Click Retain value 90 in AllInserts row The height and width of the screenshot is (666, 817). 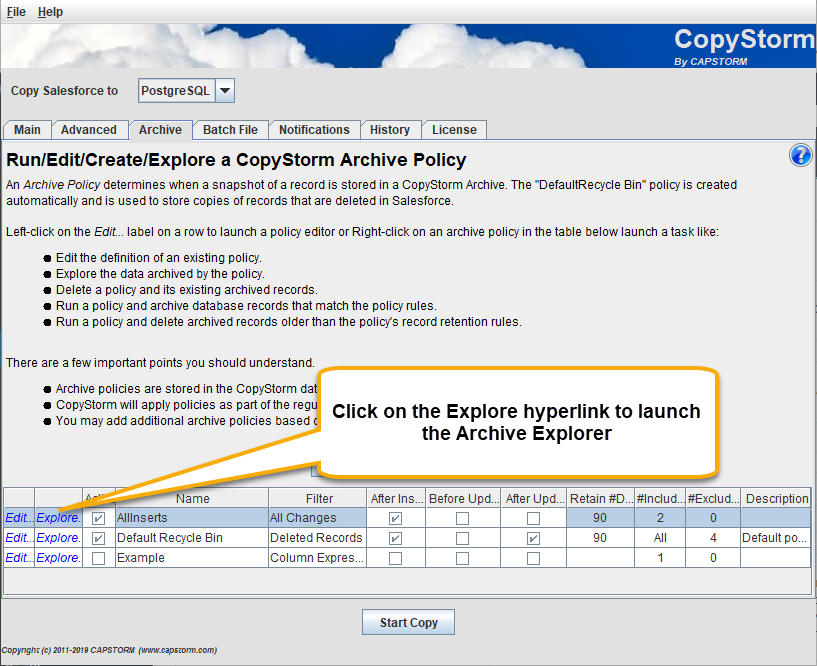point(600,518)
